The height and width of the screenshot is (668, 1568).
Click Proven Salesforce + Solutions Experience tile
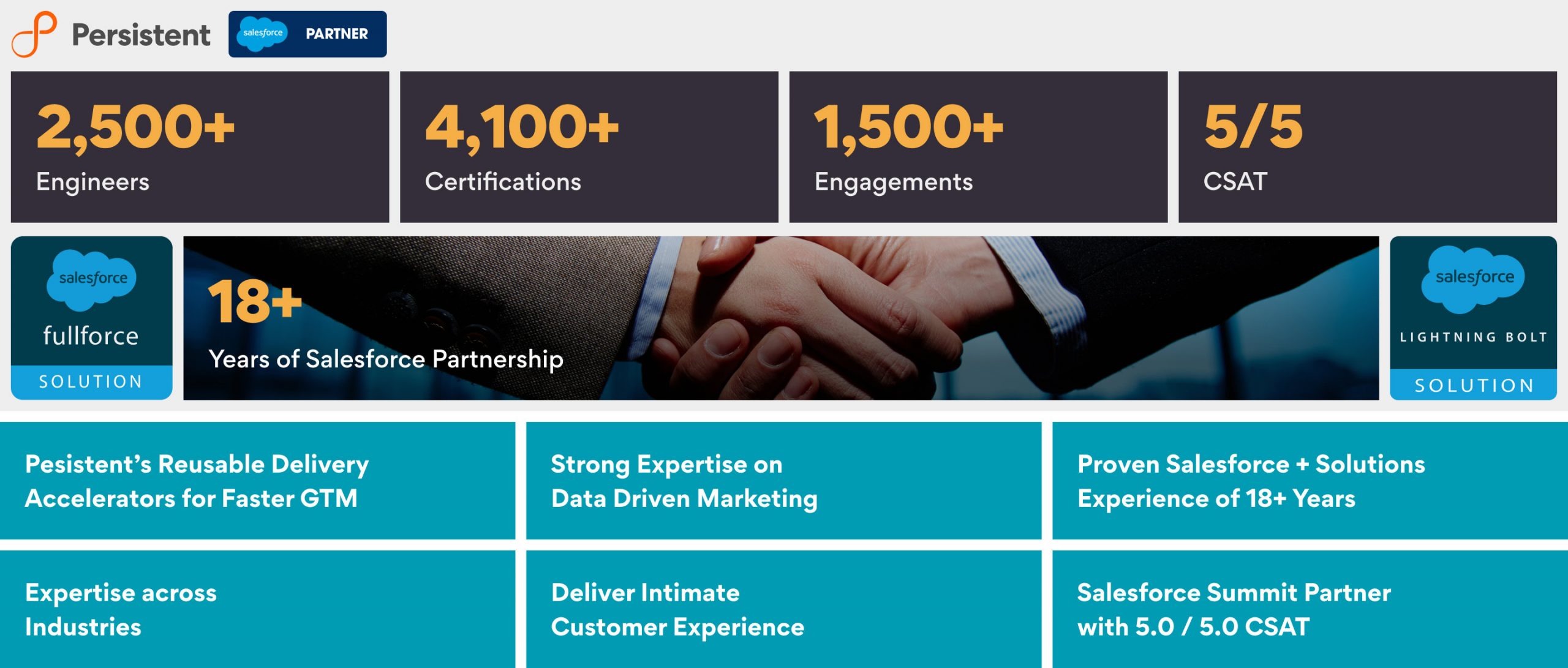[1310, 481]
